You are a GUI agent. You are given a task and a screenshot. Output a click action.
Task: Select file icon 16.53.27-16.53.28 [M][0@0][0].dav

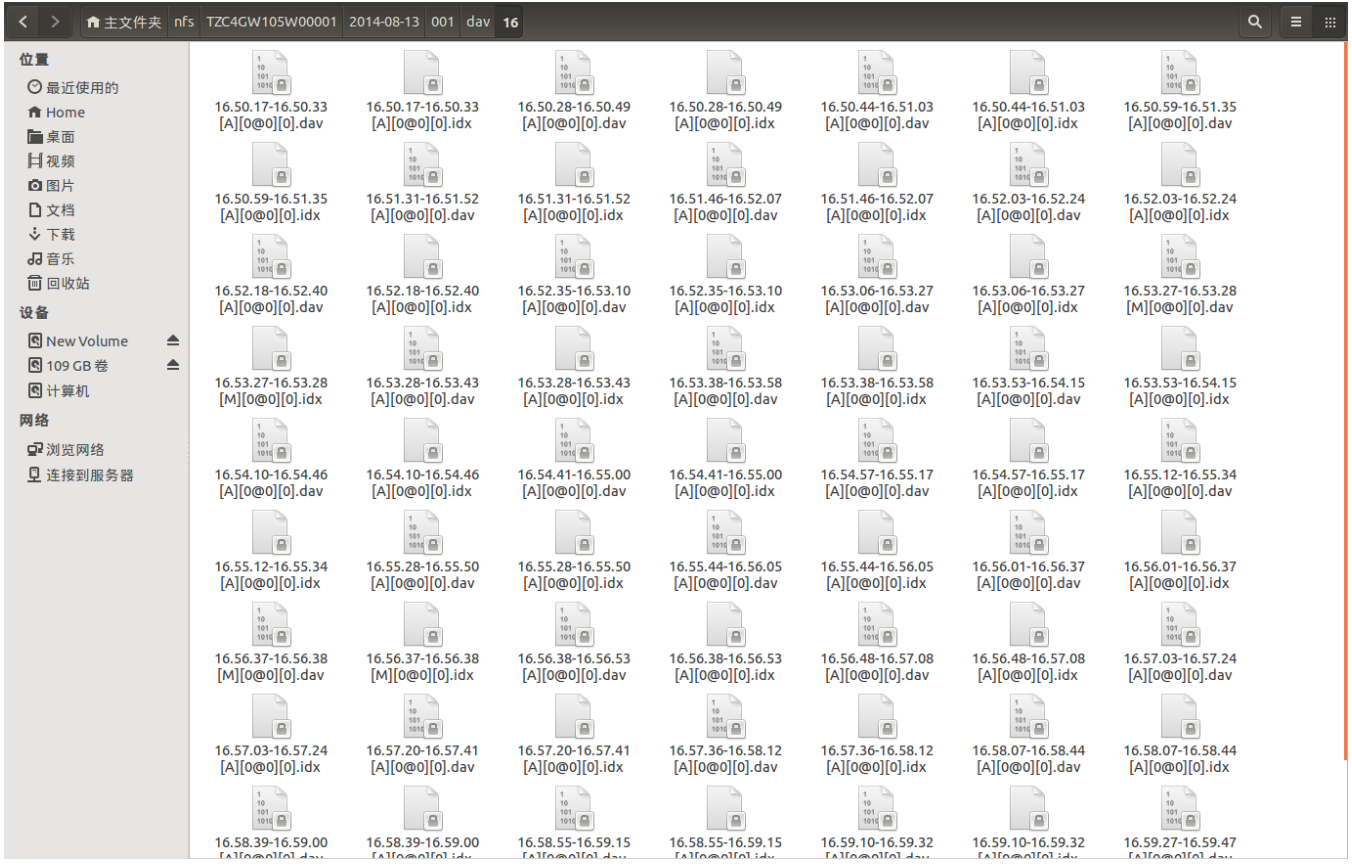1179,257
